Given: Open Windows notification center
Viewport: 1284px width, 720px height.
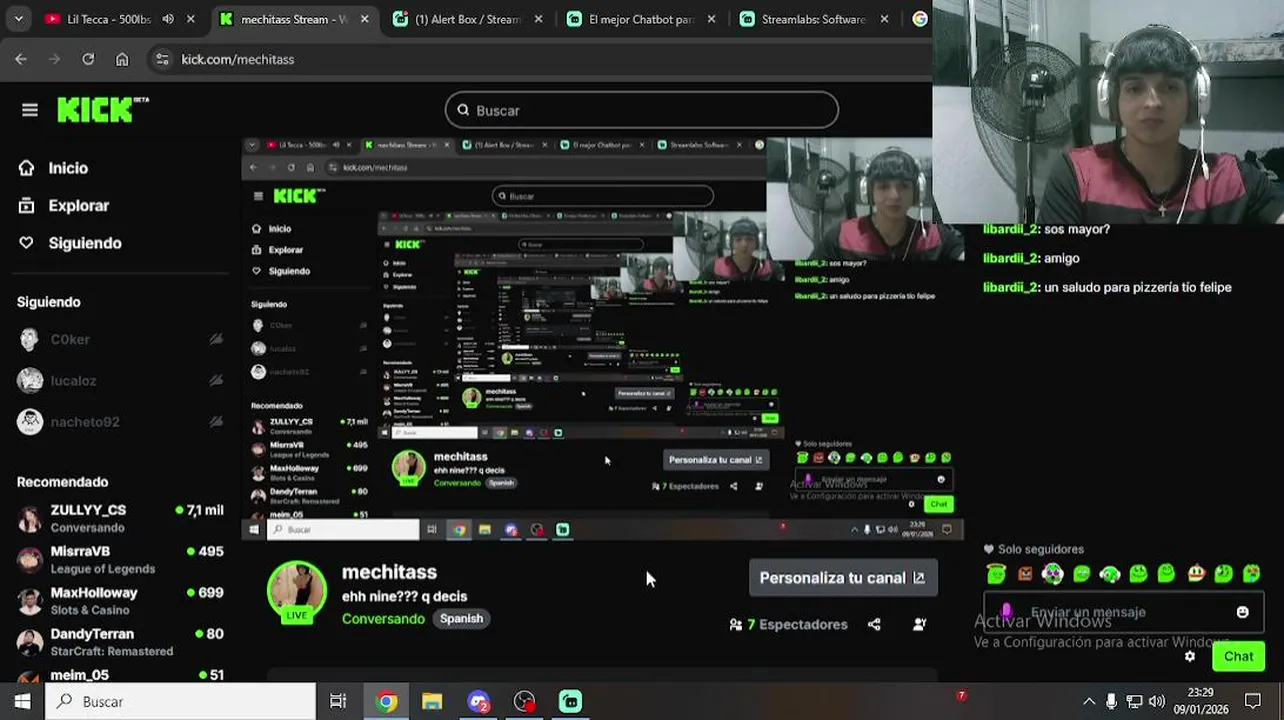Looking at the screenshot, I should point(1253,701).
